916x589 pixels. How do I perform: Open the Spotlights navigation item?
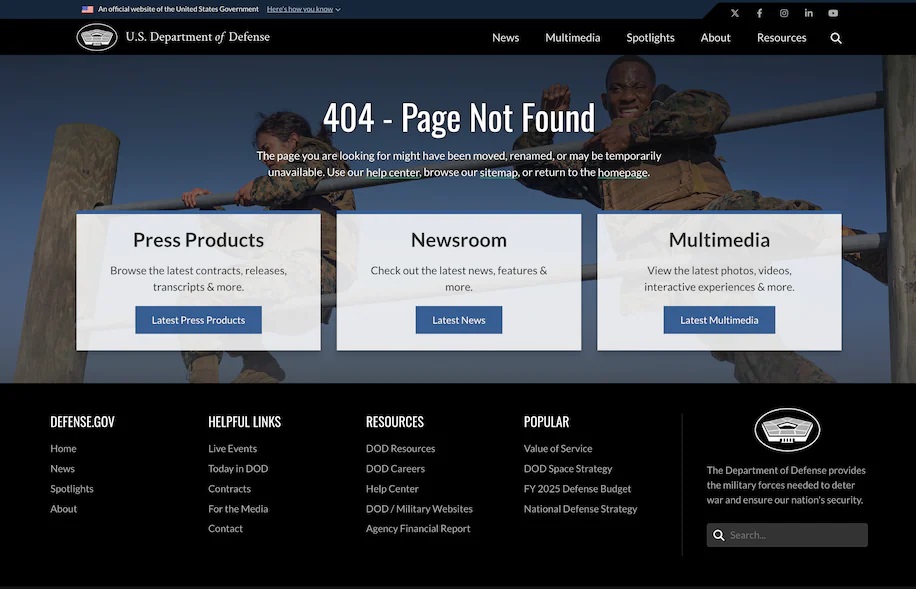(x=650, y=38)
